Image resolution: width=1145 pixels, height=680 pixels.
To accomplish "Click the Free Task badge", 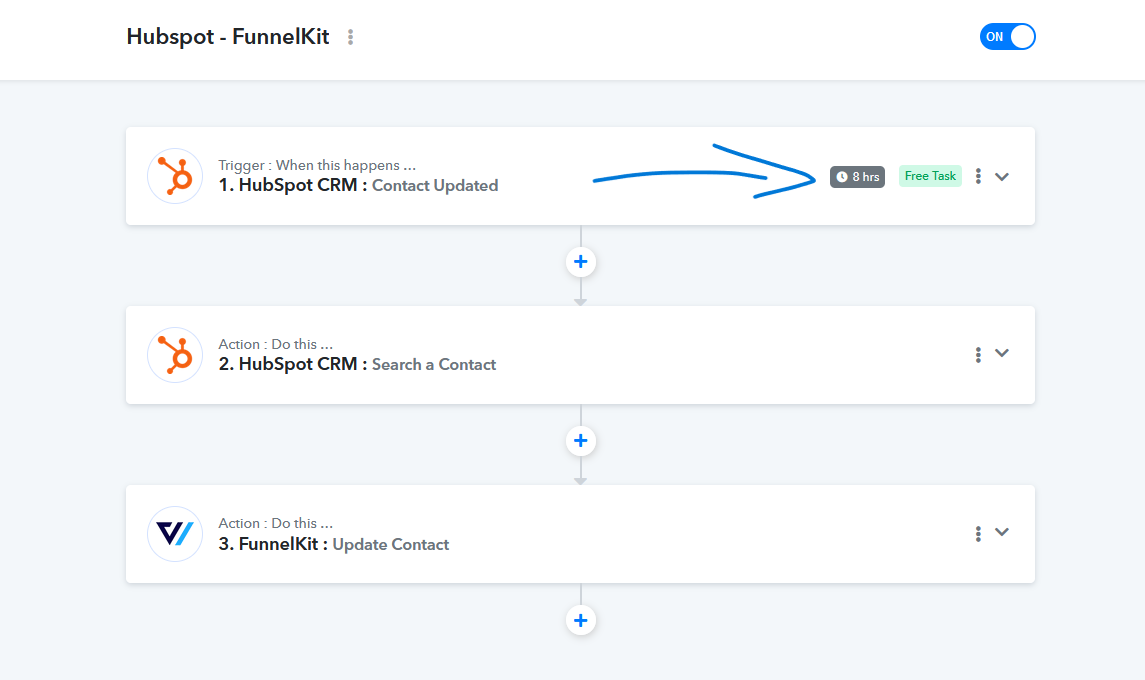I will [x=930, y=176].
